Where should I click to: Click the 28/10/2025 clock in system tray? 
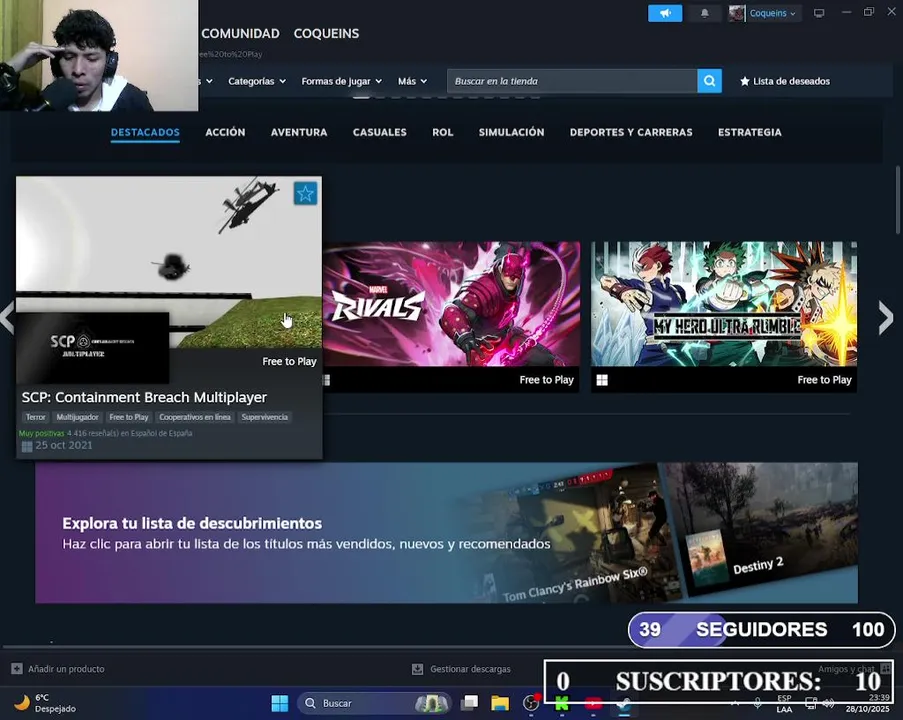click(x=867, y=703)
